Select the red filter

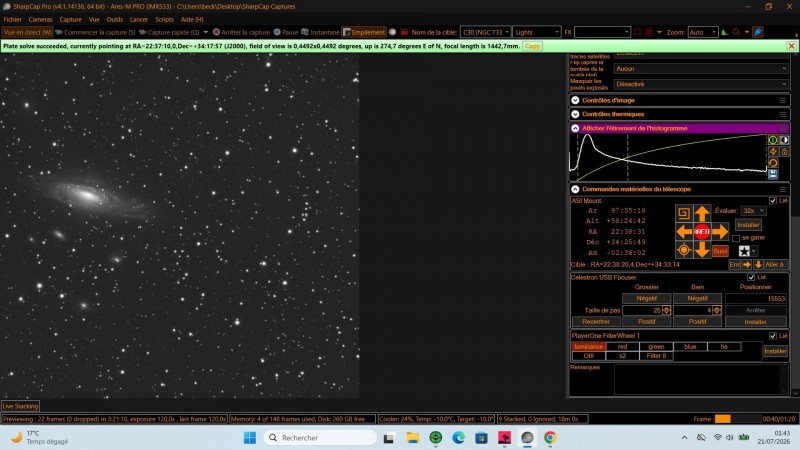[622, 346]
